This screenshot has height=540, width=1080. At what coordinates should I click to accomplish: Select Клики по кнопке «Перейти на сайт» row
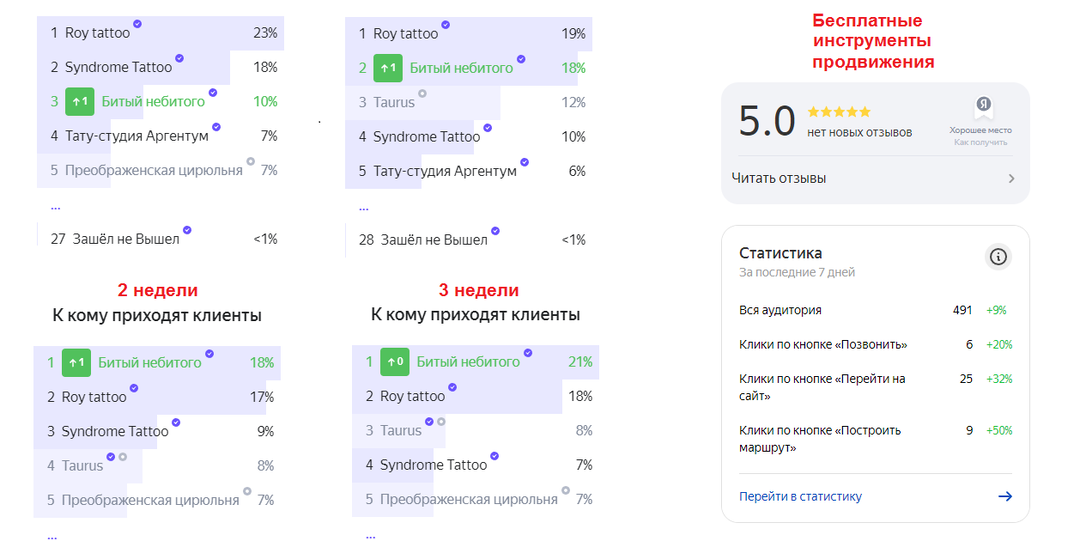875,388
